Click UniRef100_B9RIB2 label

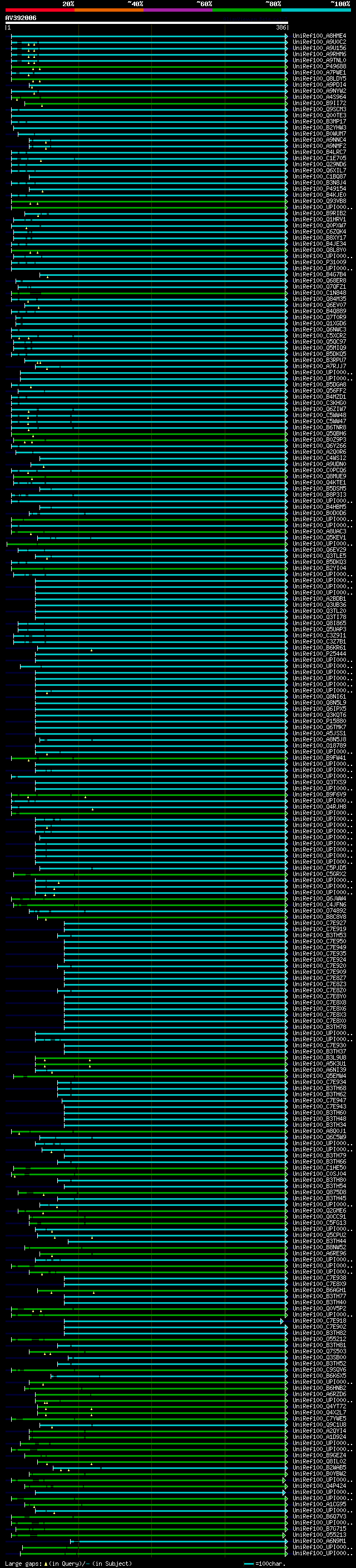pyautogui.click(x=319, y=213)
